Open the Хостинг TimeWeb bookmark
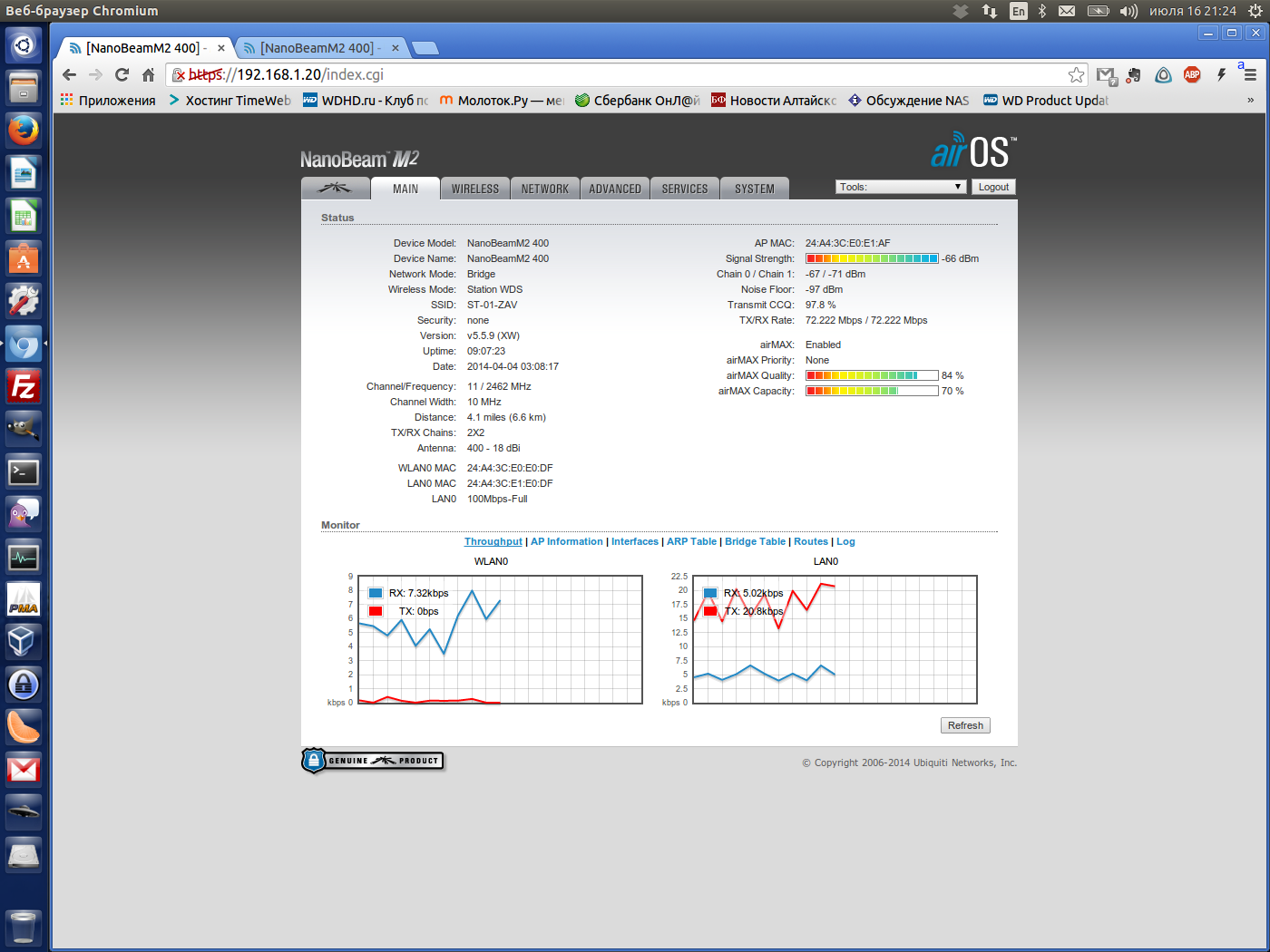Screen dimensions: 1270x952 tap(230, 101)
